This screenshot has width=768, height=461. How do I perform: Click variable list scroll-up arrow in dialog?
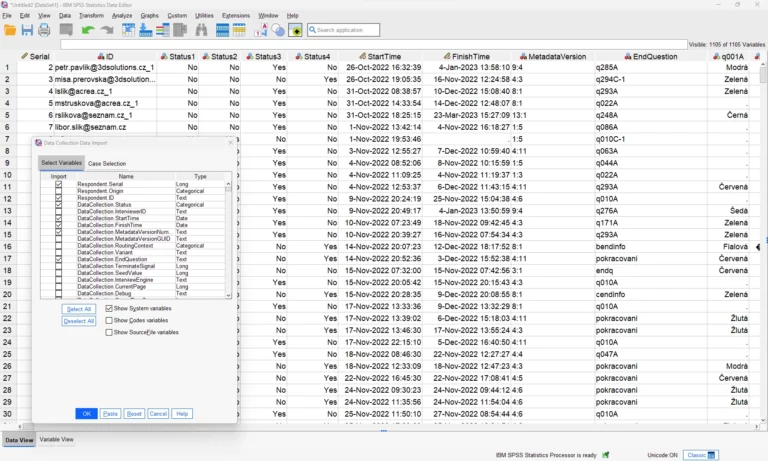point(228,184)
